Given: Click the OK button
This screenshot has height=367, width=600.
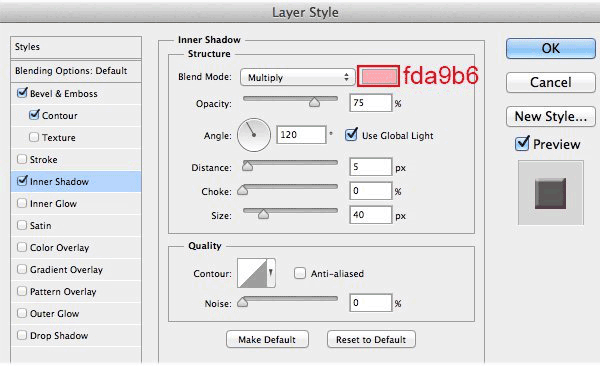Looking at the screenshot, I should click(x=551, y=48).
